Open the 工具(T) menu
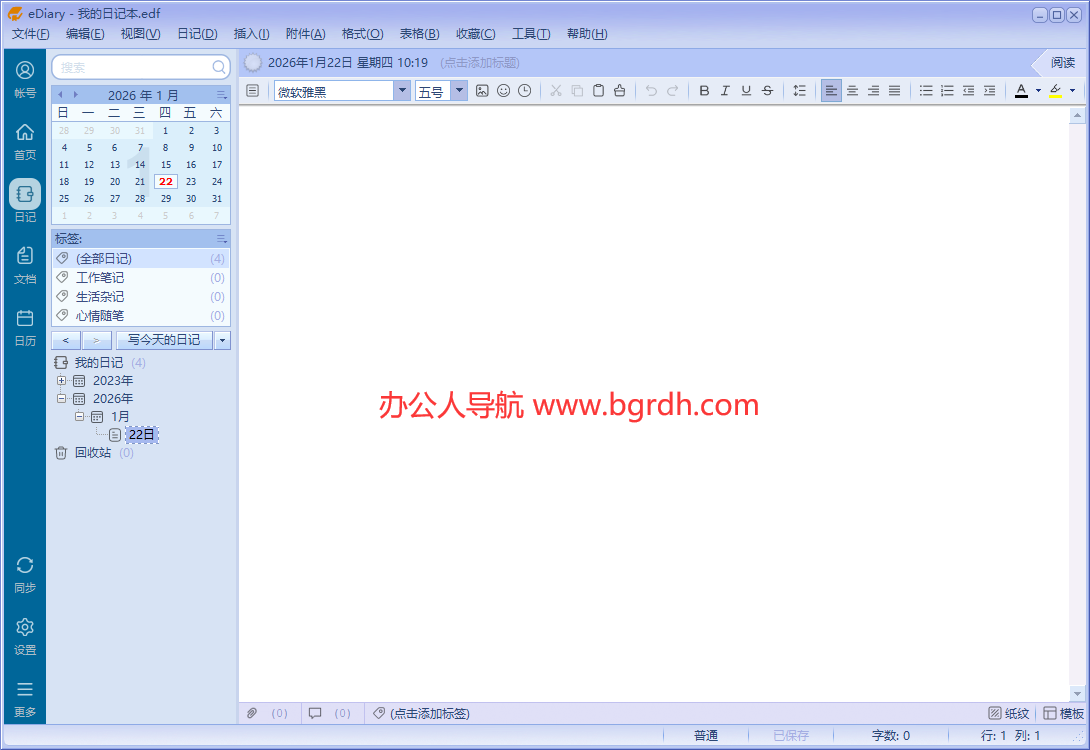 [531, 33]
